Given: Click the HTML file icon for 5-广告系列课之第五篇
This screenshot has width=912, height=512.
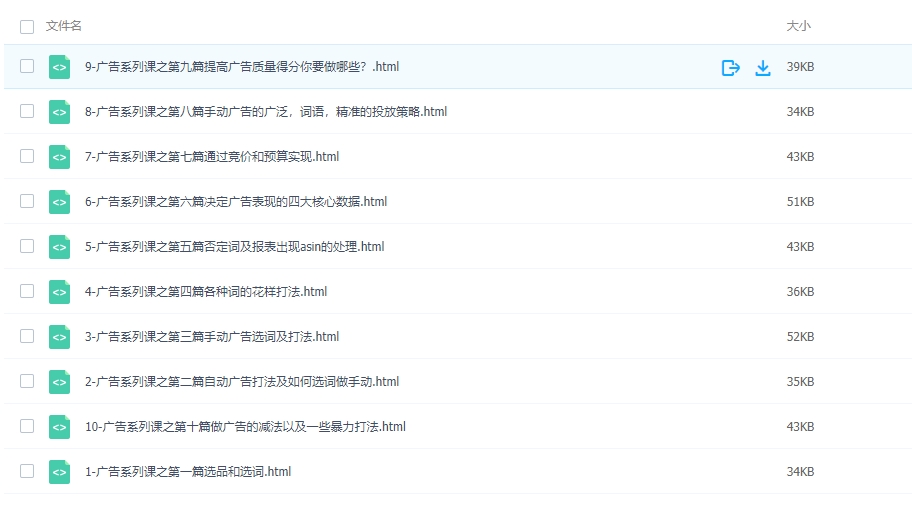Looking at the screenshot, I should 60,247.
